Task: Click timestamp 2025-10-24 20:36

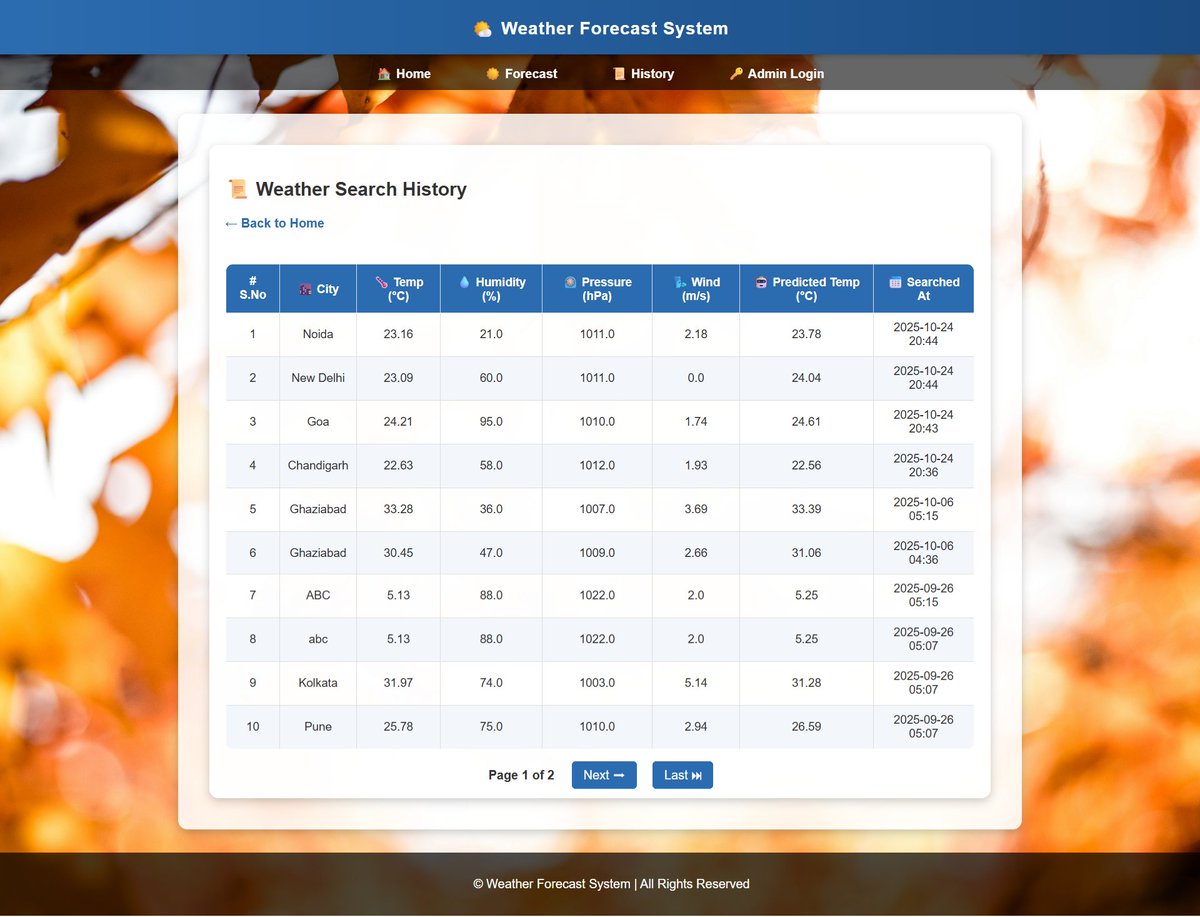Action: point(923,466)
